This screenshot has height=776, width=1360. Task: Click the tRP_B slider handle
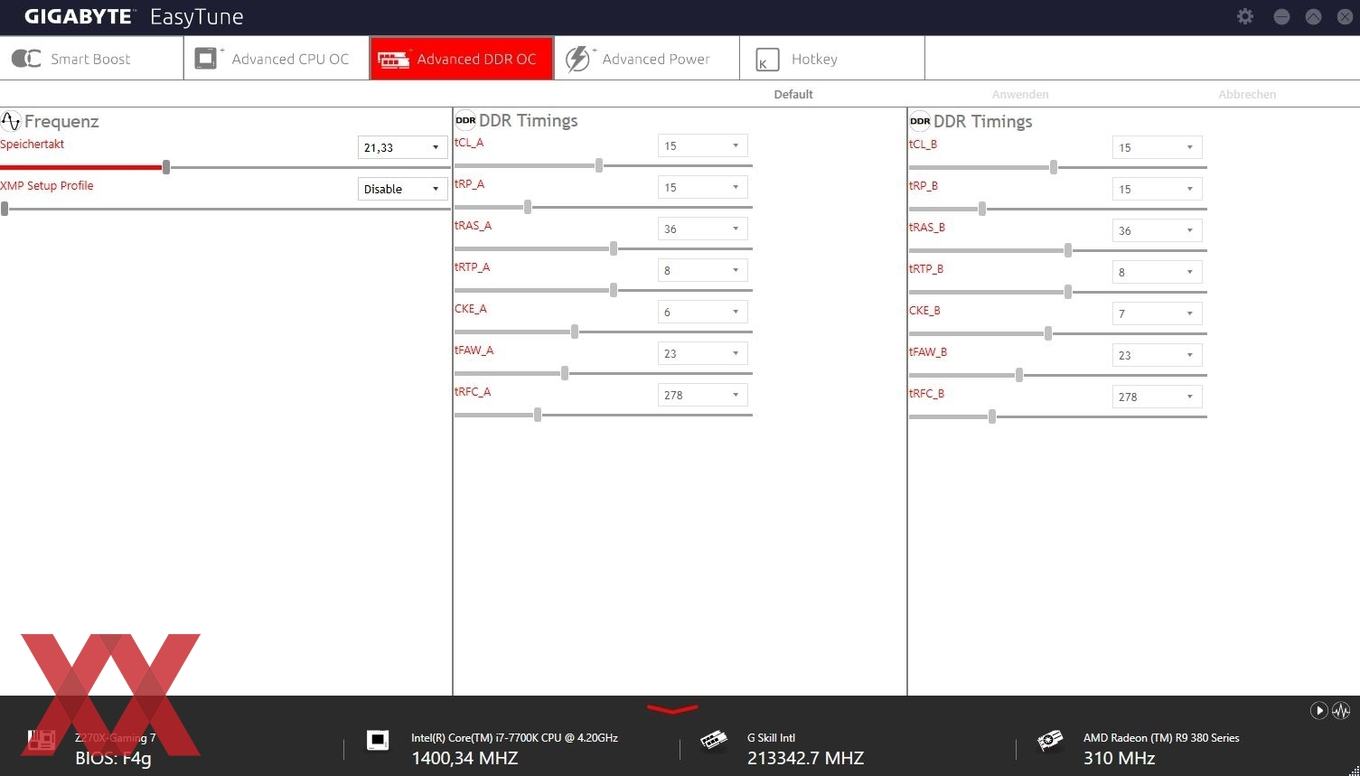[982, 208]
